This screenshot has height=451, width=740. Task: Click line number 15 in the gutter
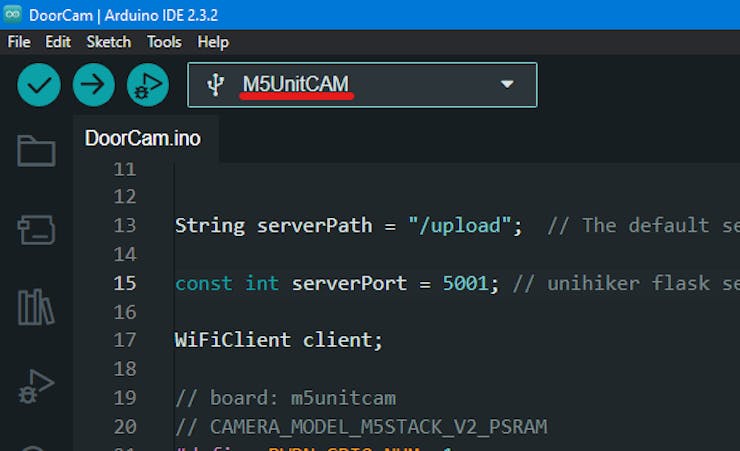(x=125, y=283)
